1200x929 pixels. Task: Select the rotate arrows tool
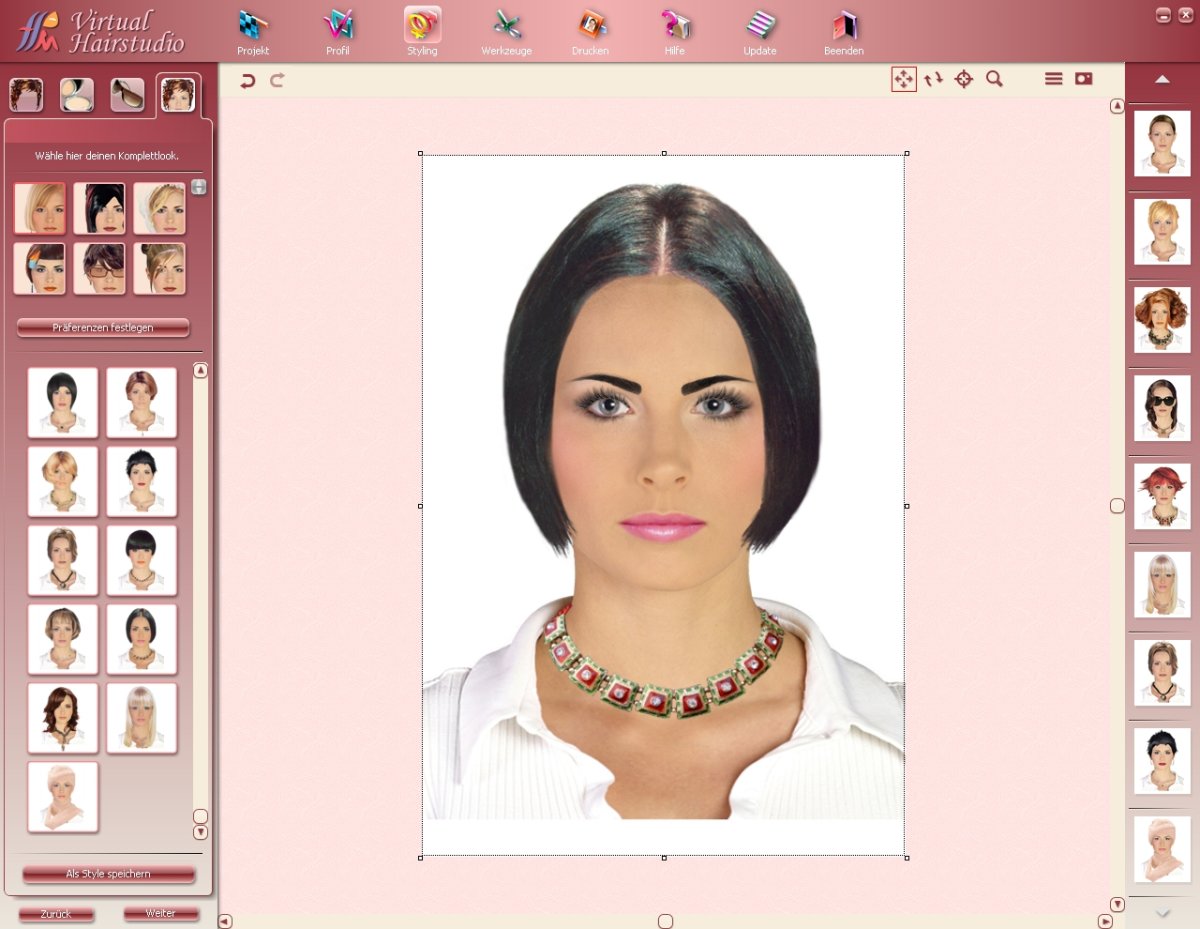[933, 79]
